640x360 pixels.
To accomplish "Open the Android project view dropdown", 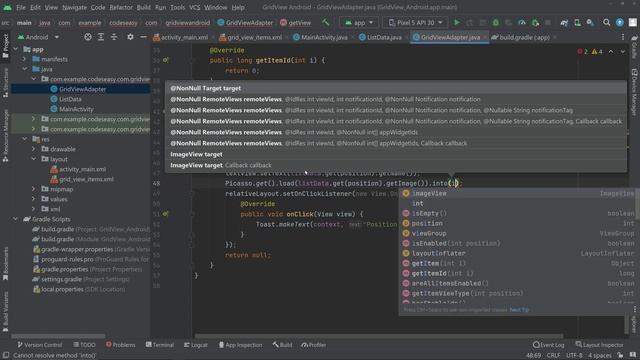I will (x=39, y=37).
